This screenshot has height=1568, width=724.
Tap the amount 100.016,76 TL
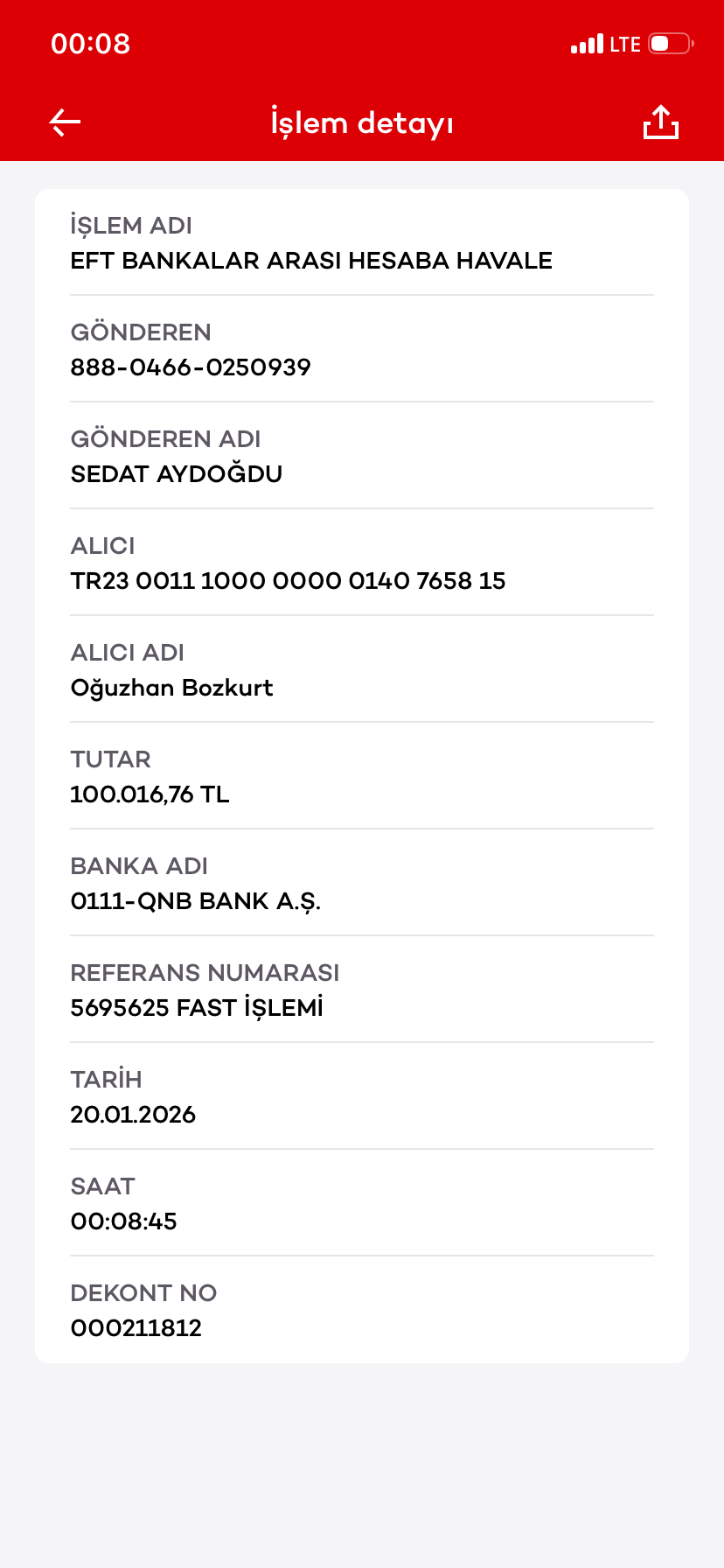[150, 794]
